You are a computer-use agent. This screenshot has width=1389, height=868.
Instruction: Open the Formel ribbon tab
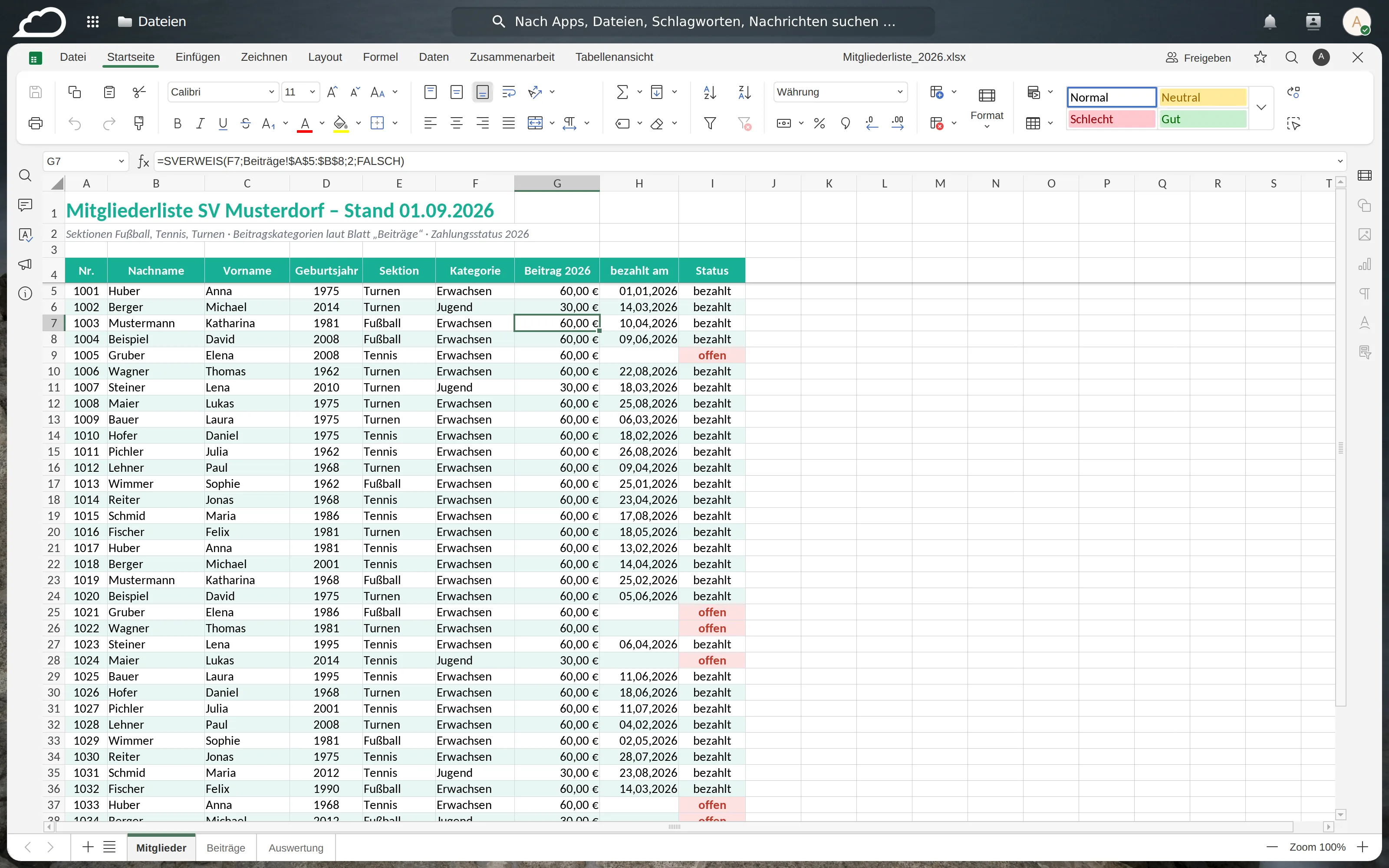[x=380, y=57]
